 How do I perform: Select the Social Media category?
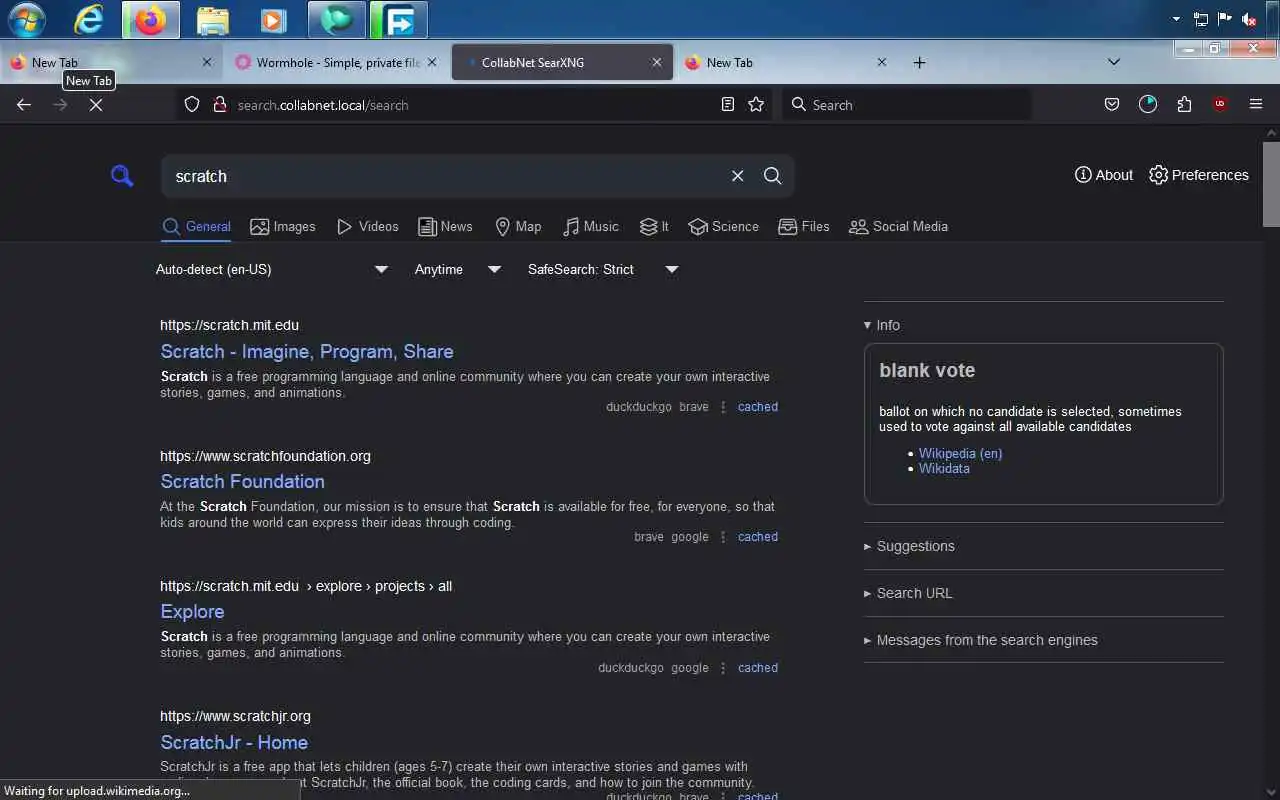coord(898,226)
